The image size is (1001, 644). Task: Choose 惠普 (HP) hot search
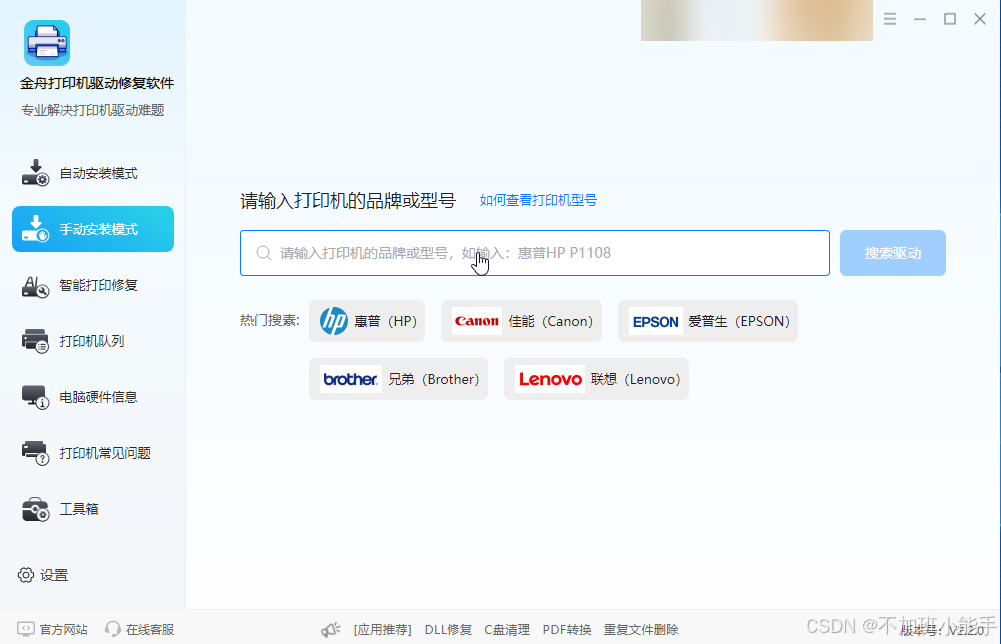pos(367,321)
